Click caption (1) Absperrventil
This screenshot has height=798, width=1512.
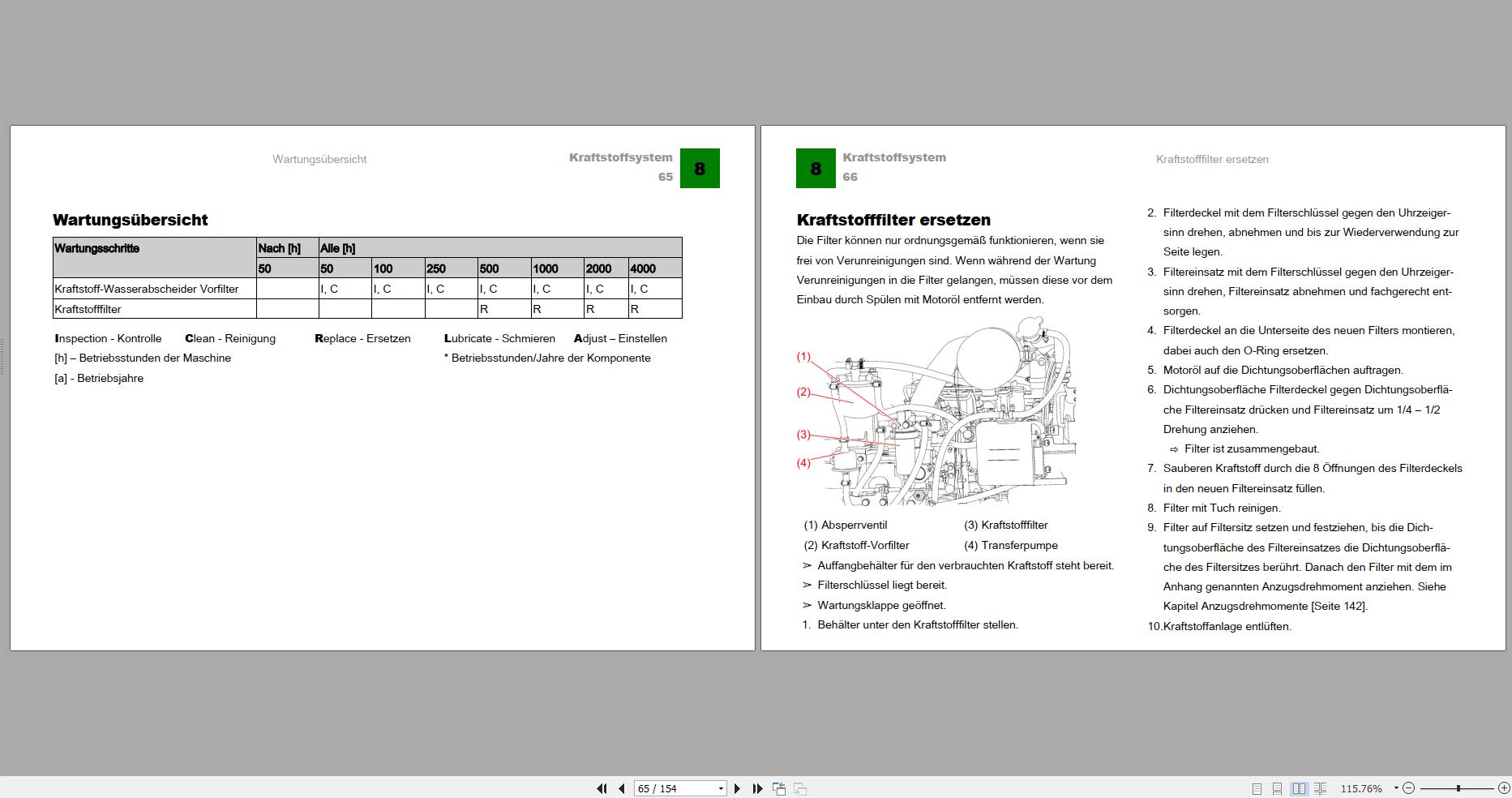pos(846,525)
